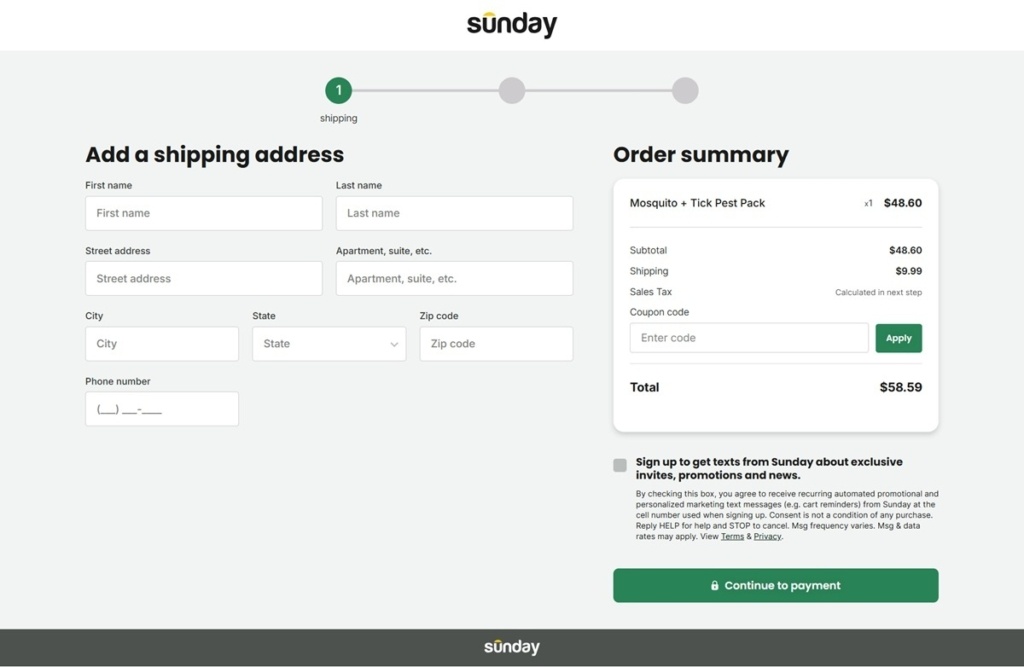Focus the Last name field
Screen dimensions: 1024x667
point(455,213)
